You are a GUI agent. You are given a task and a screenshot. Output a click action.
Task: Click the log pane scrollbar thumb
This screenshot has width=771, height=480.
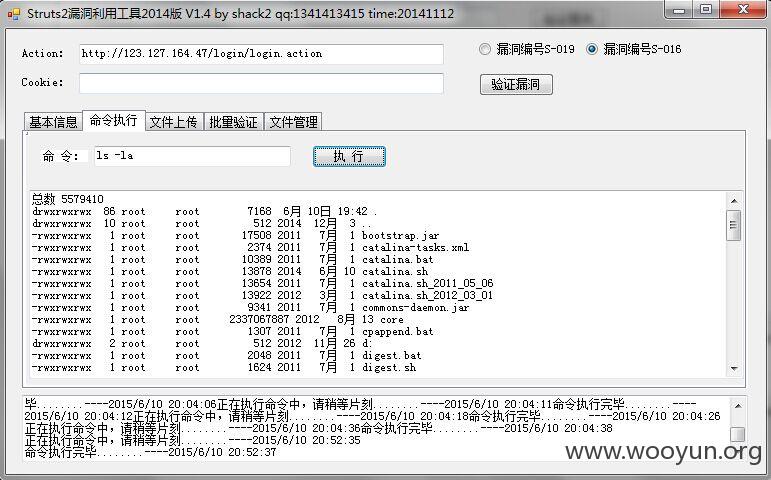[738, 434]
